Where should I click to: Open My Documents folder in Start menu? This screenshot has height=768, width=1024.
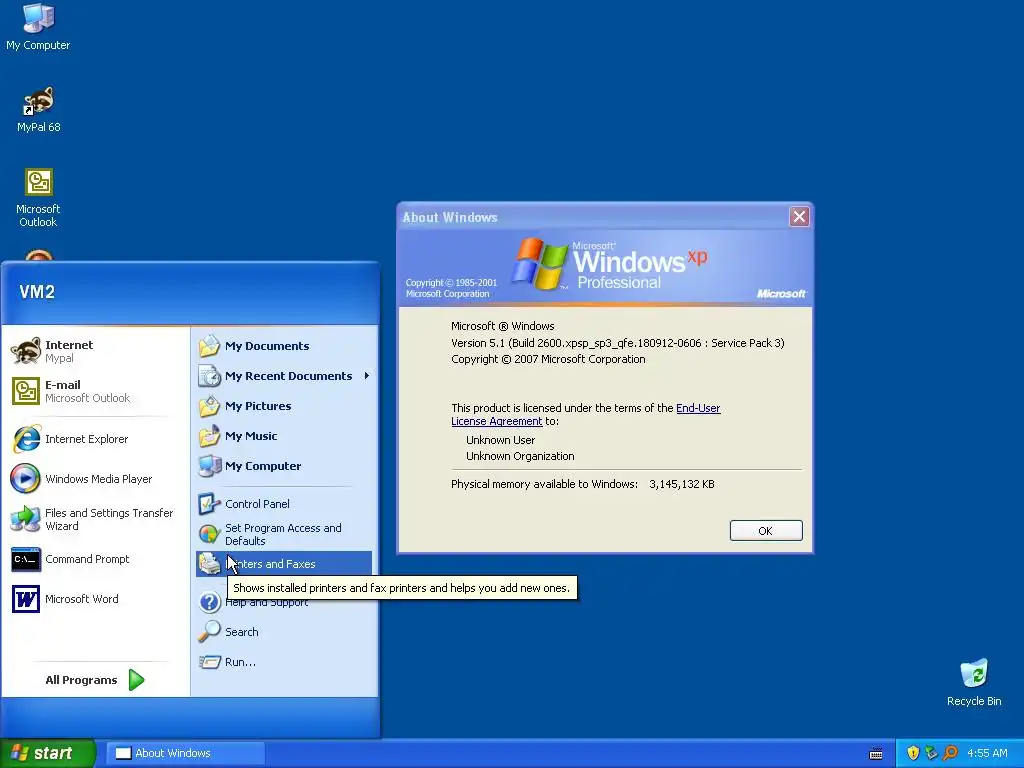[284, 345]
